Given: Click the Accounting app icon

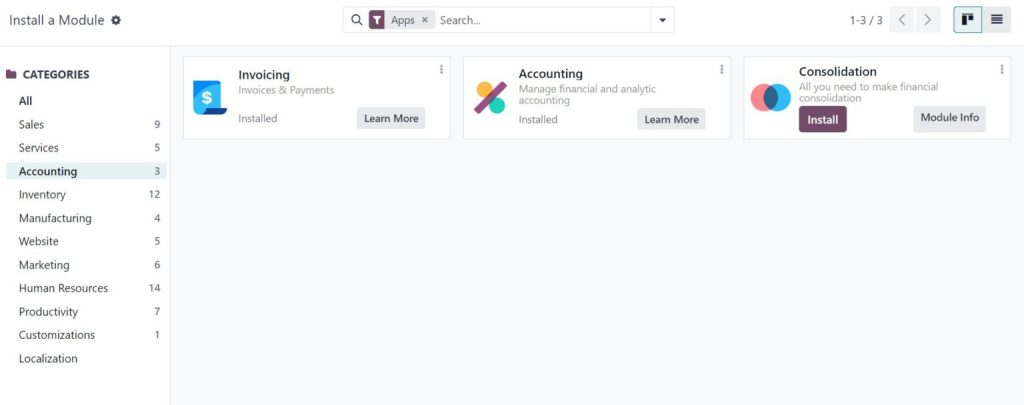Looking at the screenshot, I should pyautogui.click(x=490, y=97).
